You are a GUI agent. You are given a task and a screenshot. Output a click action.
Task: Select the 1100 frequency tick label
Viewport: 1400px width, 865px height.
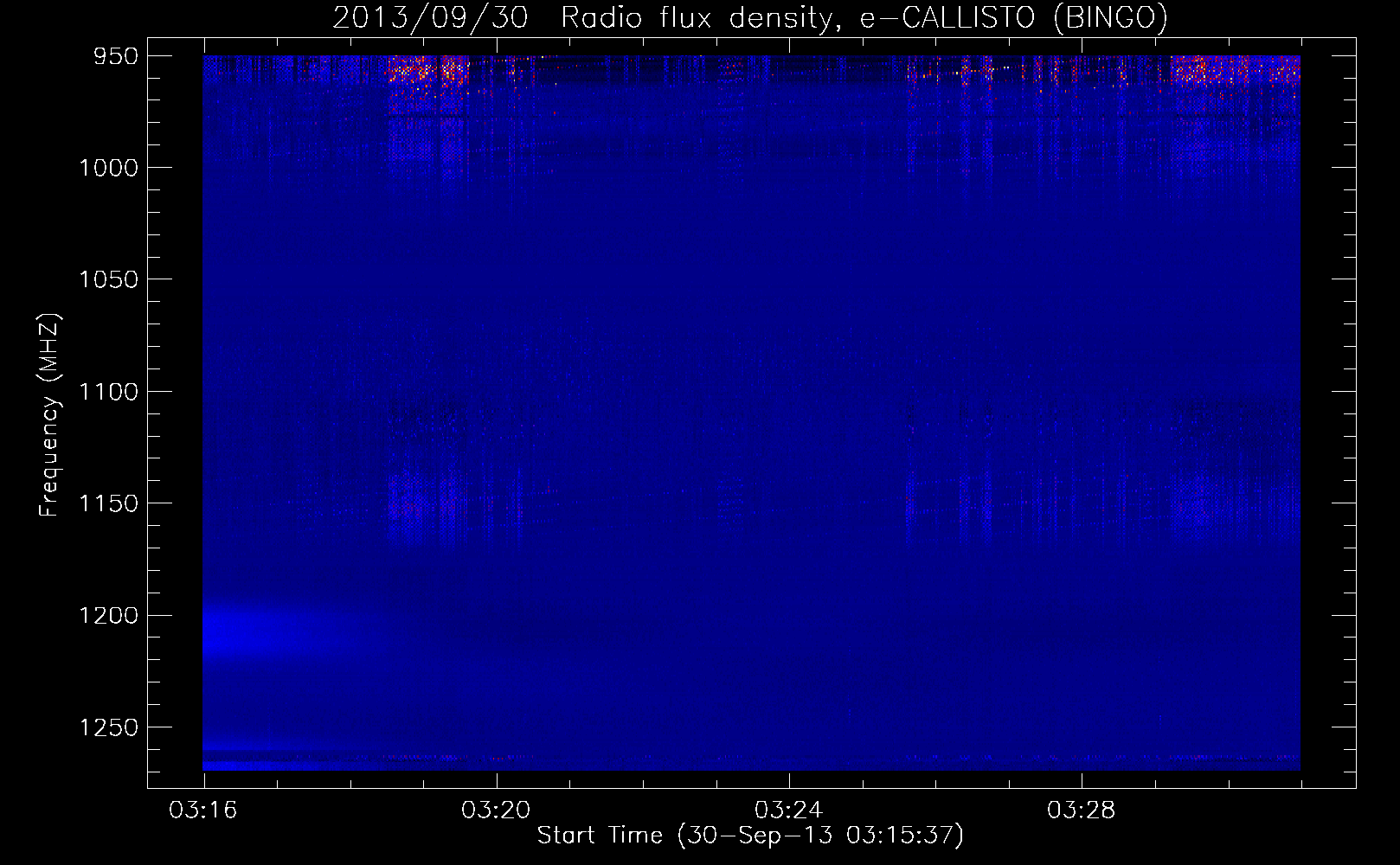tap(108, 392)
